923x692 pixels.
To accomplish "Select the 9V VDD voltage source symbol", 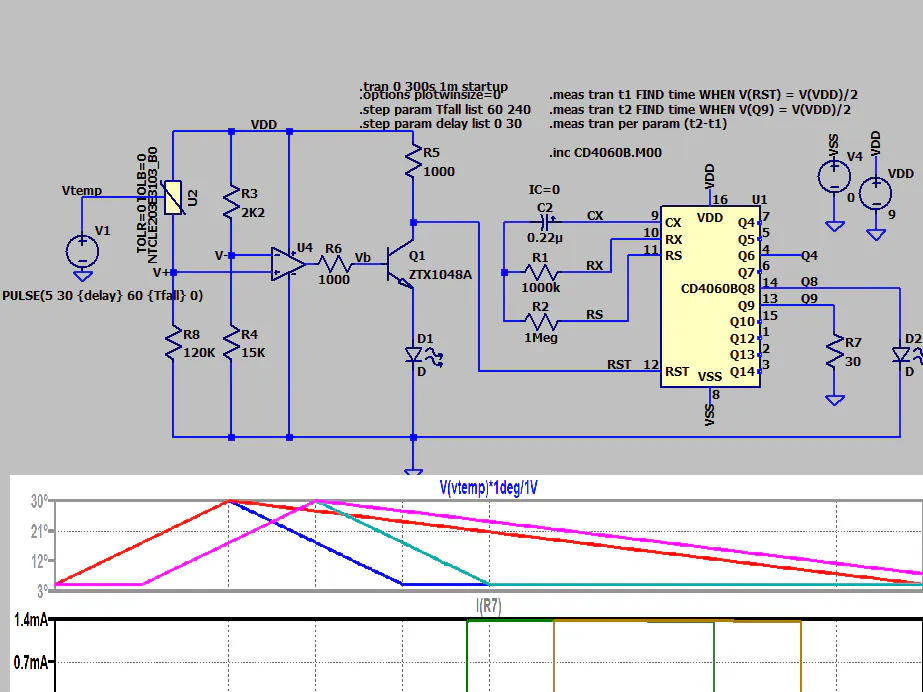I will click(x=876, y=193).
